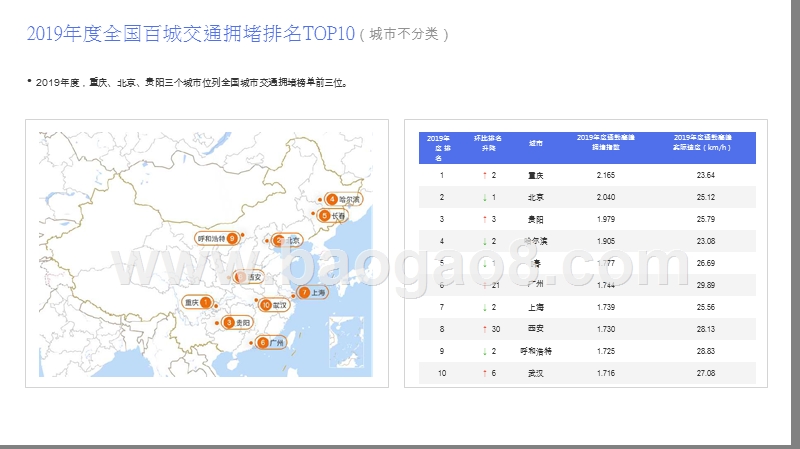Click the 上海 marker numbered 7 on the map
800x449 pixels.
312,292
